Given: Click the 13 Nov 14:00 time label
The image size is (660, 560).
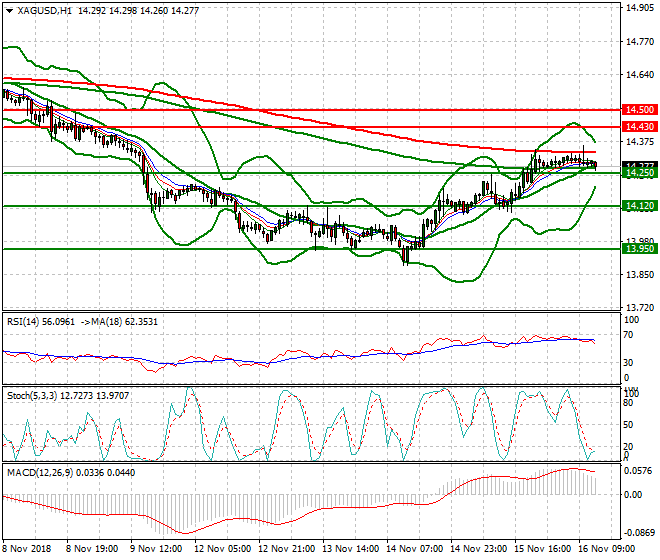Looking at the screenshot, I should click(351, 549).
